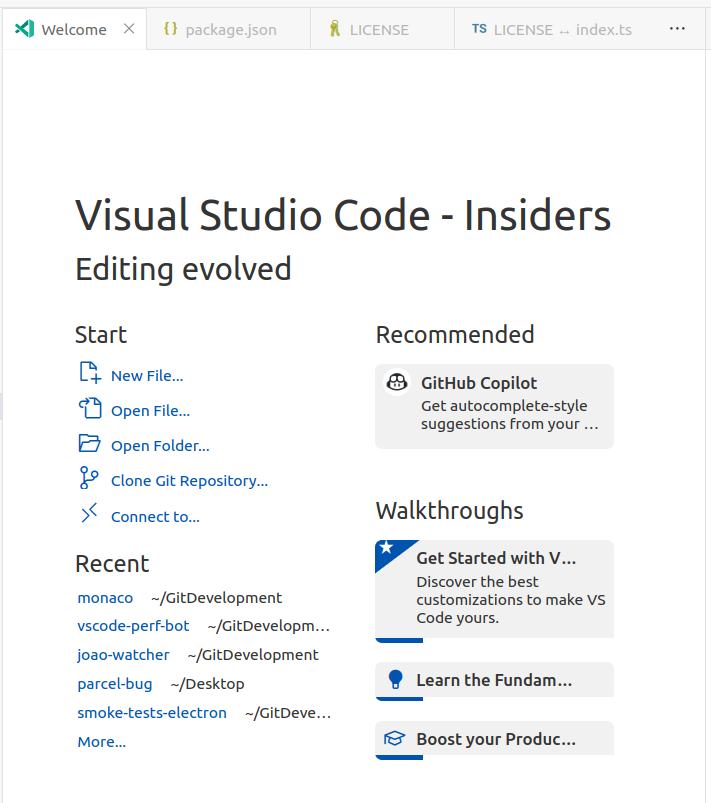Click the lightbulb icon on Learn the Fundamentals
Viewport: 711px width, 803px height.
pyautogui.click(x=396, y=680)
